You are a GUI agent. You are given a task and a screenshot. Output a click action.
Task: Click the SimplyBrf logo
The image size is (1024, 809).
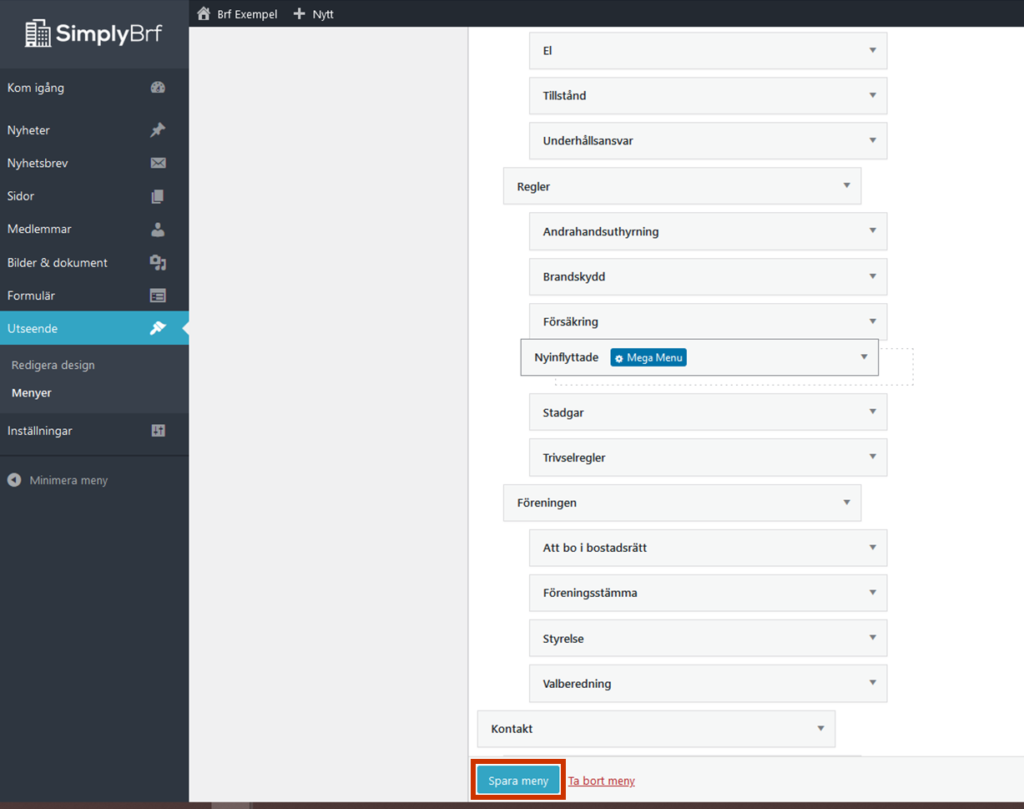tap(93, 33)
